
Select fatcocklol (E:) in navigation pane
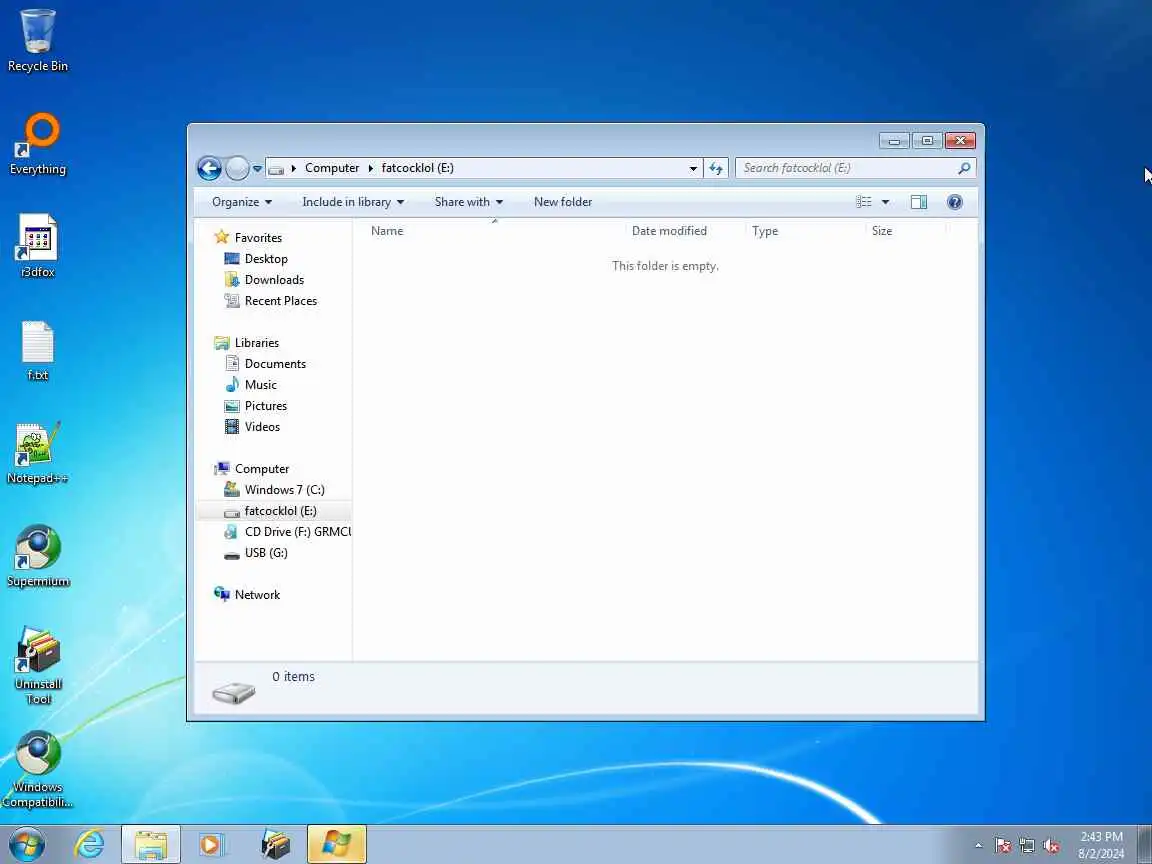(x=271, y=511)
